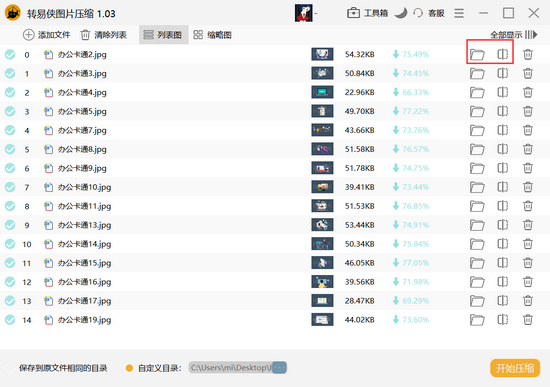This screenshot has height=387, width=550.
Task: Click the thumbnail of 办公卡通16.jpg
Action: pos(322,282)
